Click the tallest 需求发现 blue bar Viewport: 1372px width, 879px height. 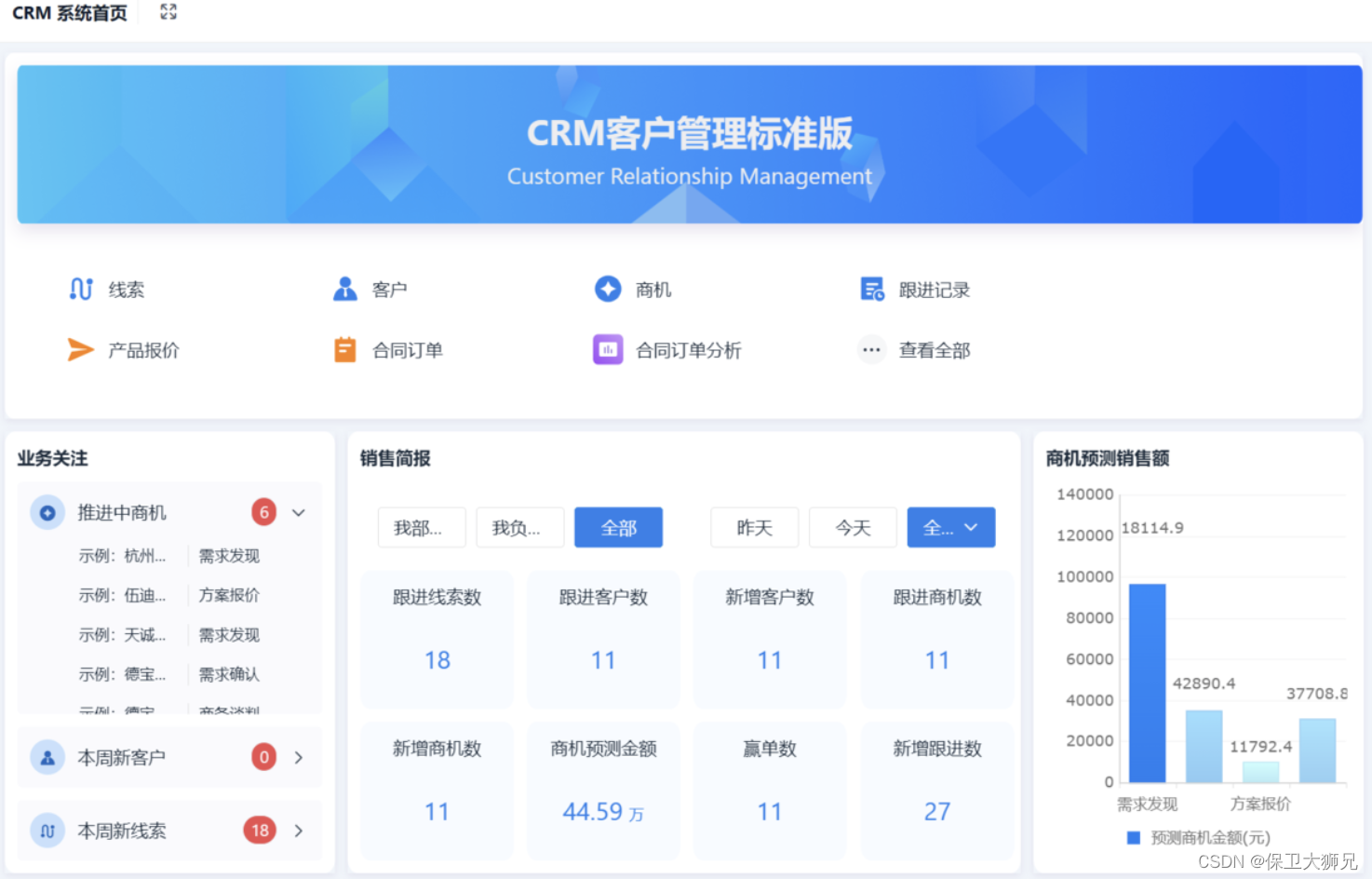click(1147, 683)
